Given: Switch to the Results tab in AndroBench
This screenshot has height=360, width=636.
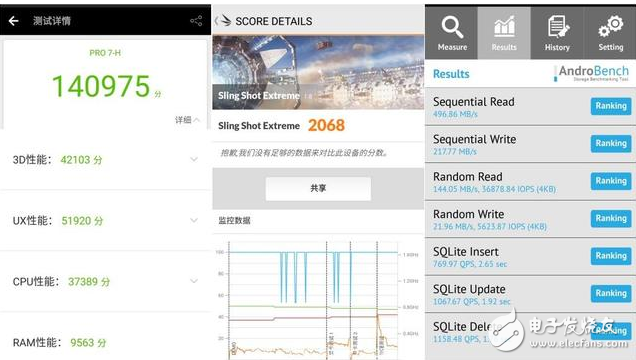Looking at the screenshot, I should coord(504,33).
